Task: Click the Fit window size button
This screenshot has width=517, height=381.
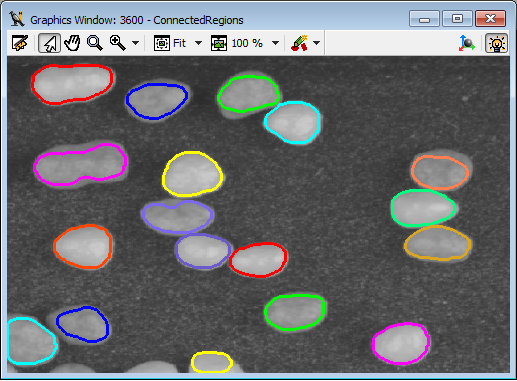Action: pos(170,43)
